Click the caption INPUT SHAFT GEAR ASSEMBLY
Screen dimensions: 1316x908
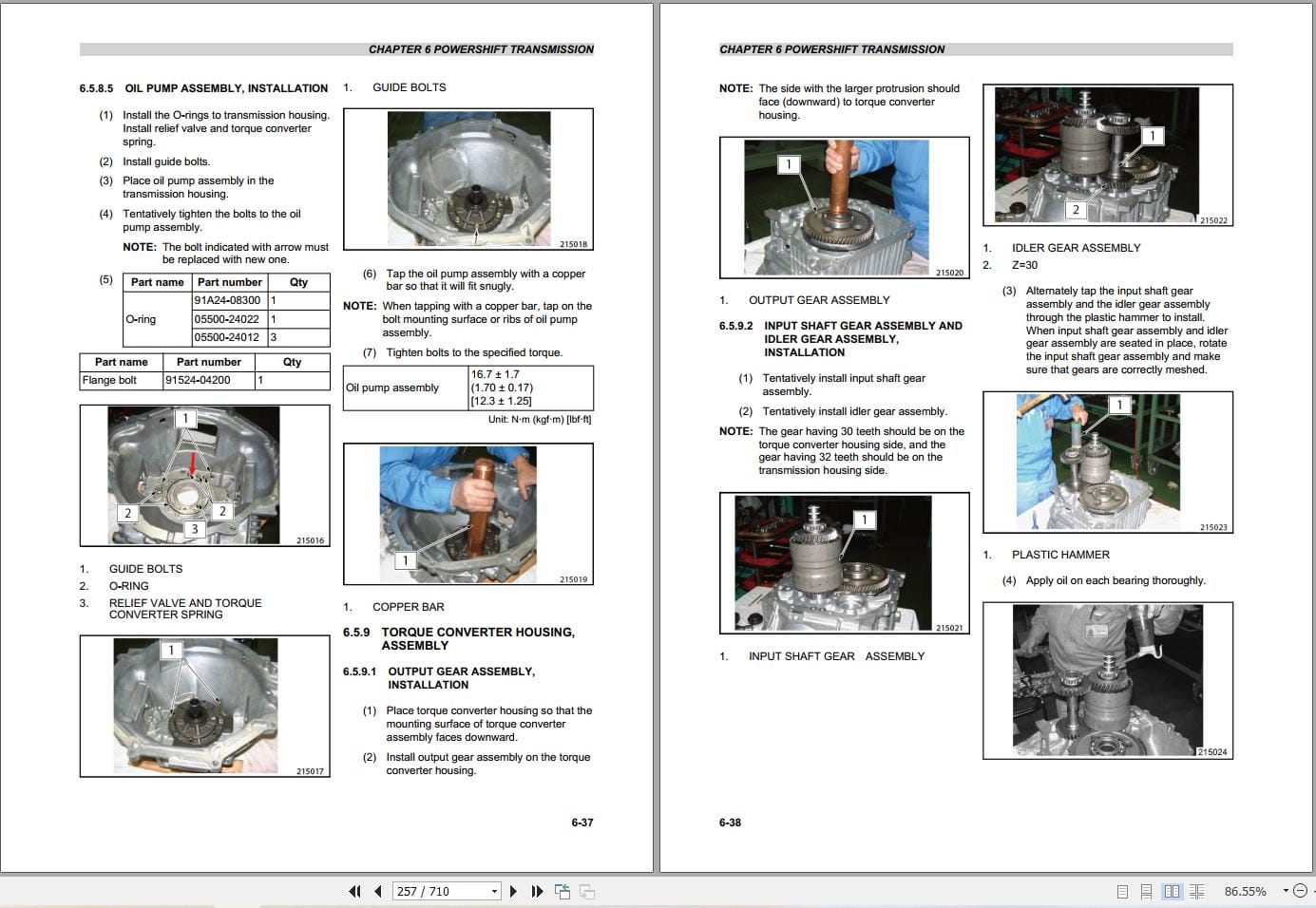(836, 656)
